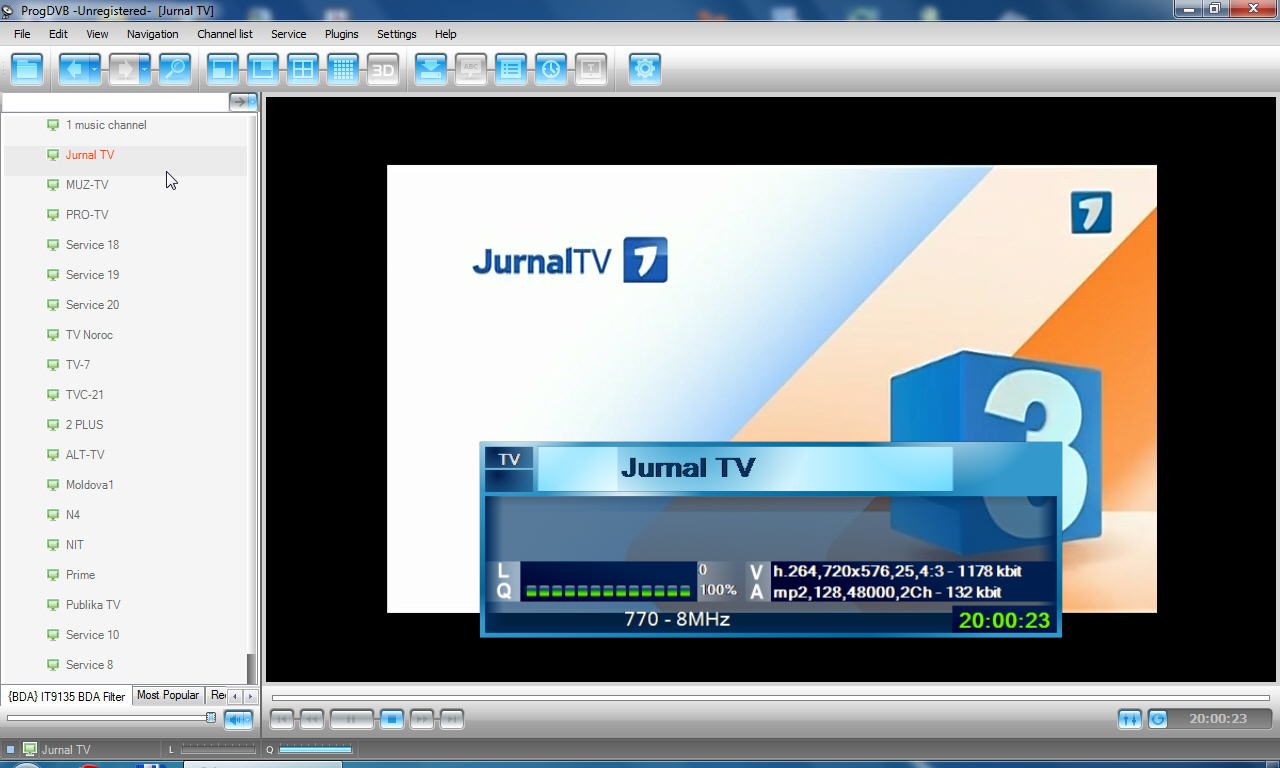This screenshot has width=1280, height=768.
Task: Click the skip to start playback button
Action: click(282, 719)
